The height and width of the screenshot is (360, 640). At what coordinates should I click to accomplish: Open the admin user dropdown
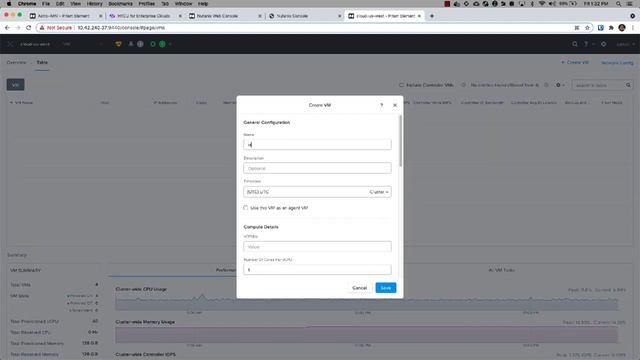click(625, 44)
